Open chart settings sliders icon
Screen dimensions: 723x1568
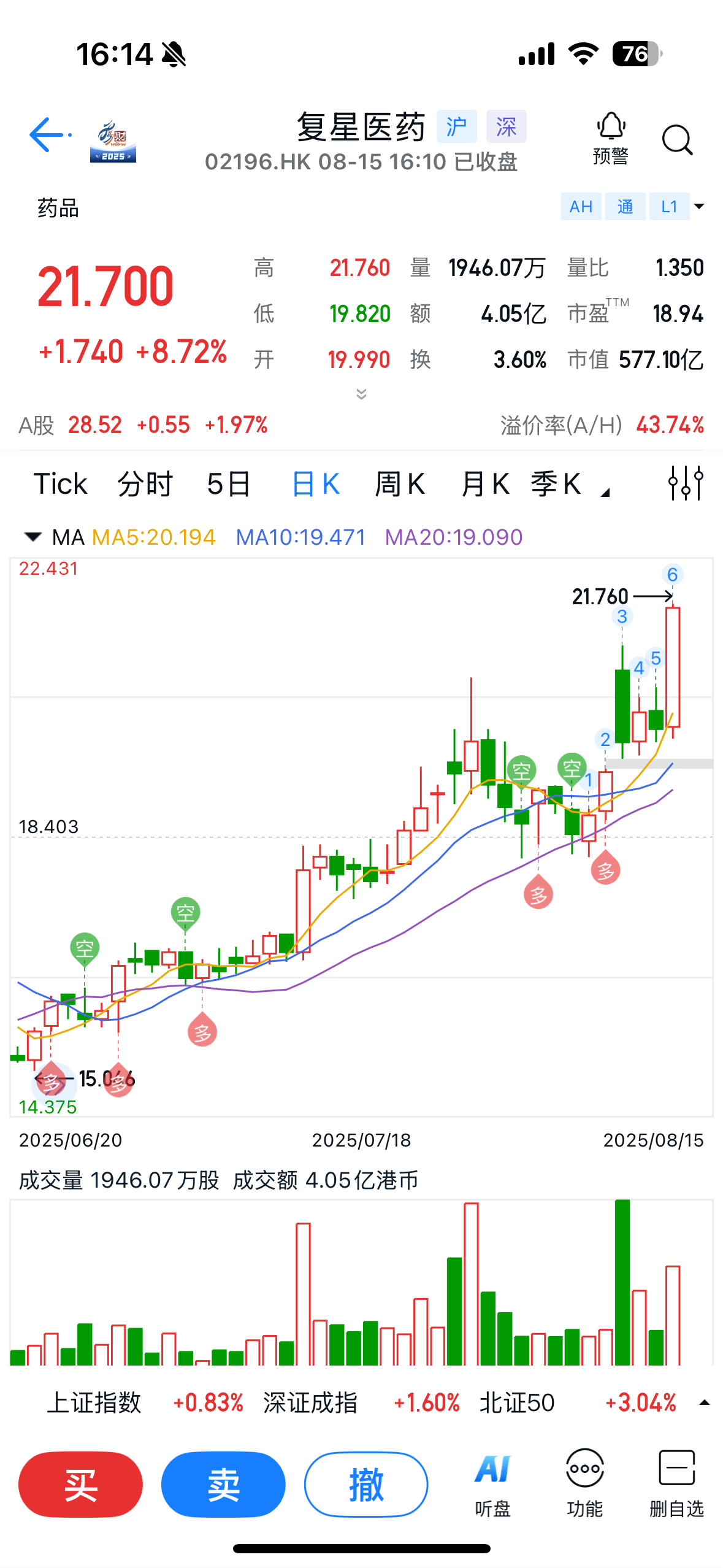click(686, 483)
